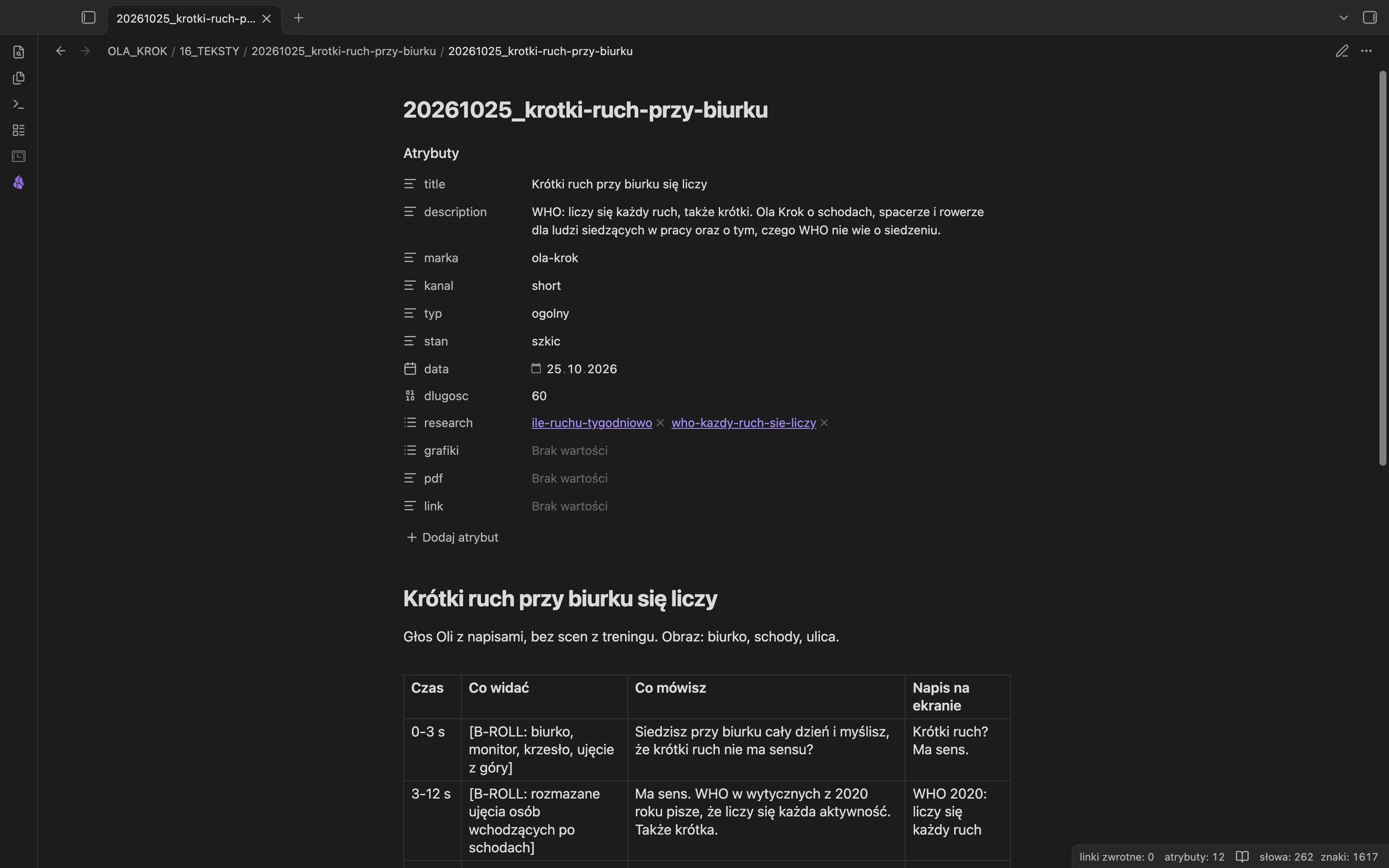Image resolution: width=1389 pixels, height=868 pixels.
Task: Navigate back with the left arrow
Action: pyautogui.click(x=60, y=51)
